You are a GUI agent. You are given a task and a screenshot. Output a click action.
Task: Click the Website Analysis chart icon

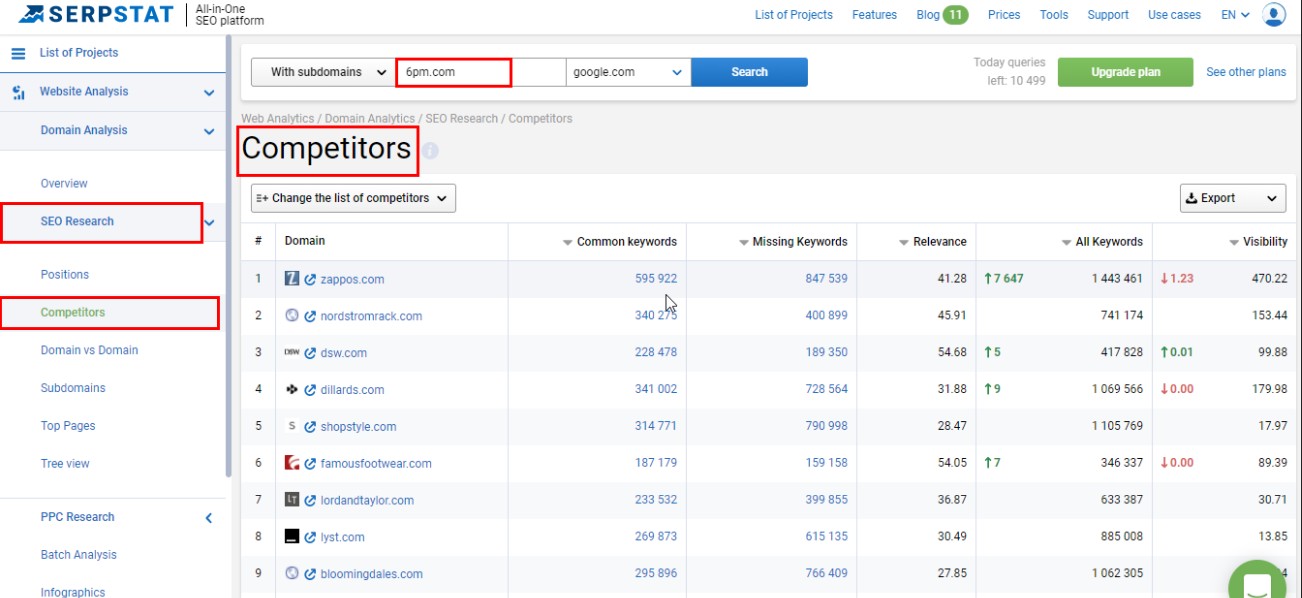[18, 93]
